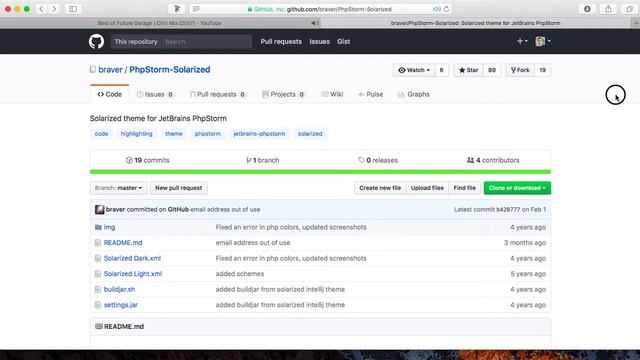This screenshot has width=640, height=360.
Task: Open the GitHub home logo
Action: [96, 42]
